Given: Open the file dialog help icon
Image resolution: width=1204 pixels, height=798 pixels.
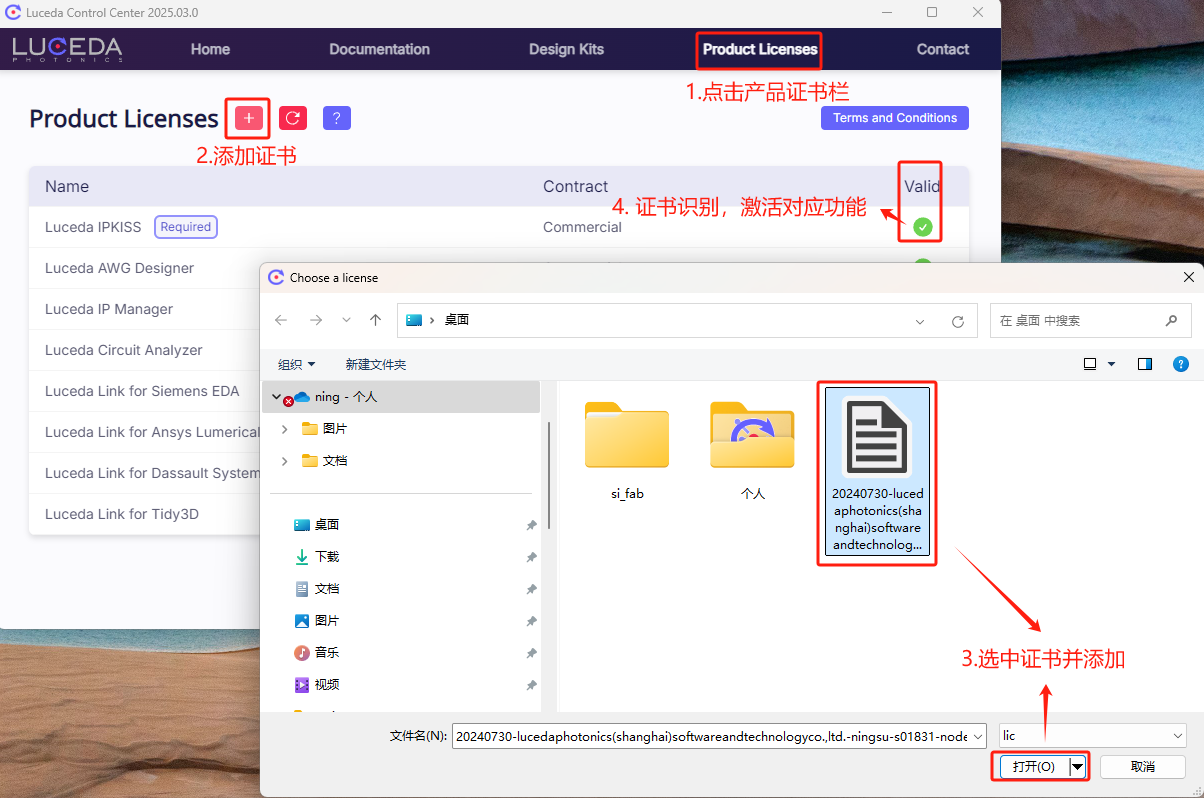Looking at the screenshot, I should 1181,364.
